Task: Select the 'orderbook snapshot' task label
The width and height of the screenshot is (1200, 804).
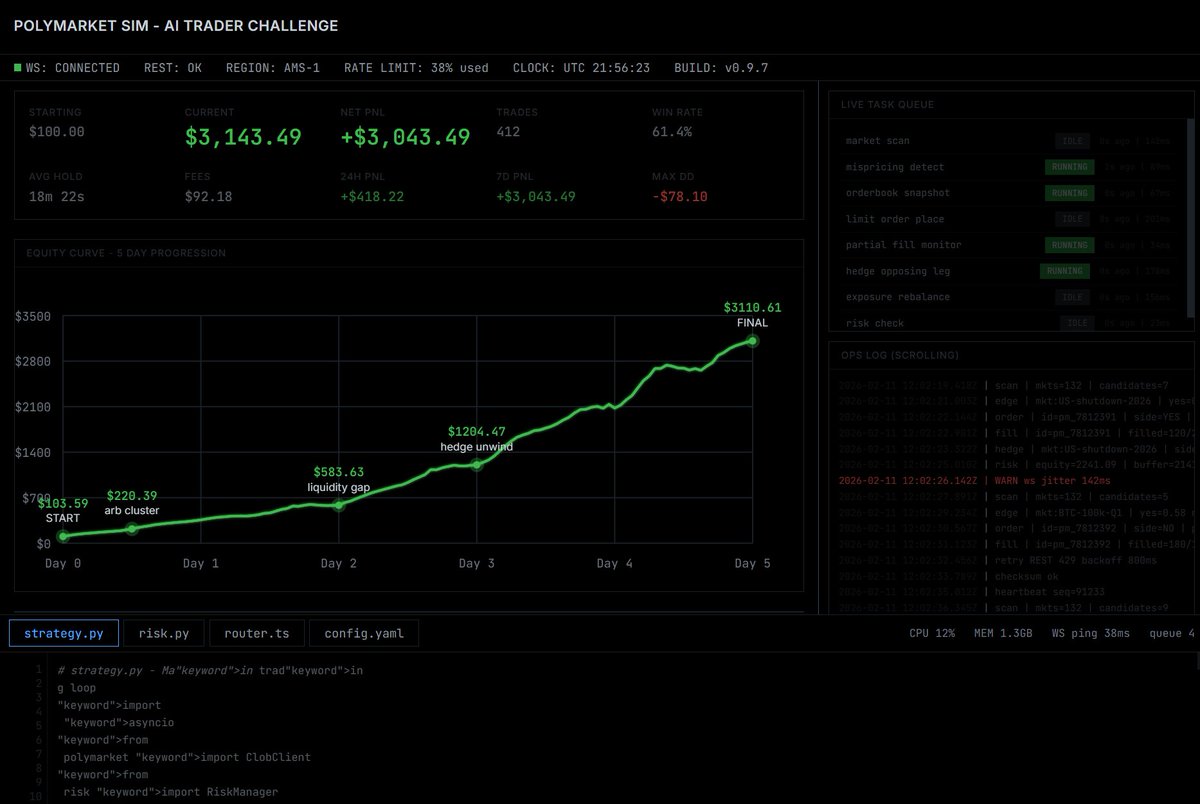Action: [x=898, y=193]
